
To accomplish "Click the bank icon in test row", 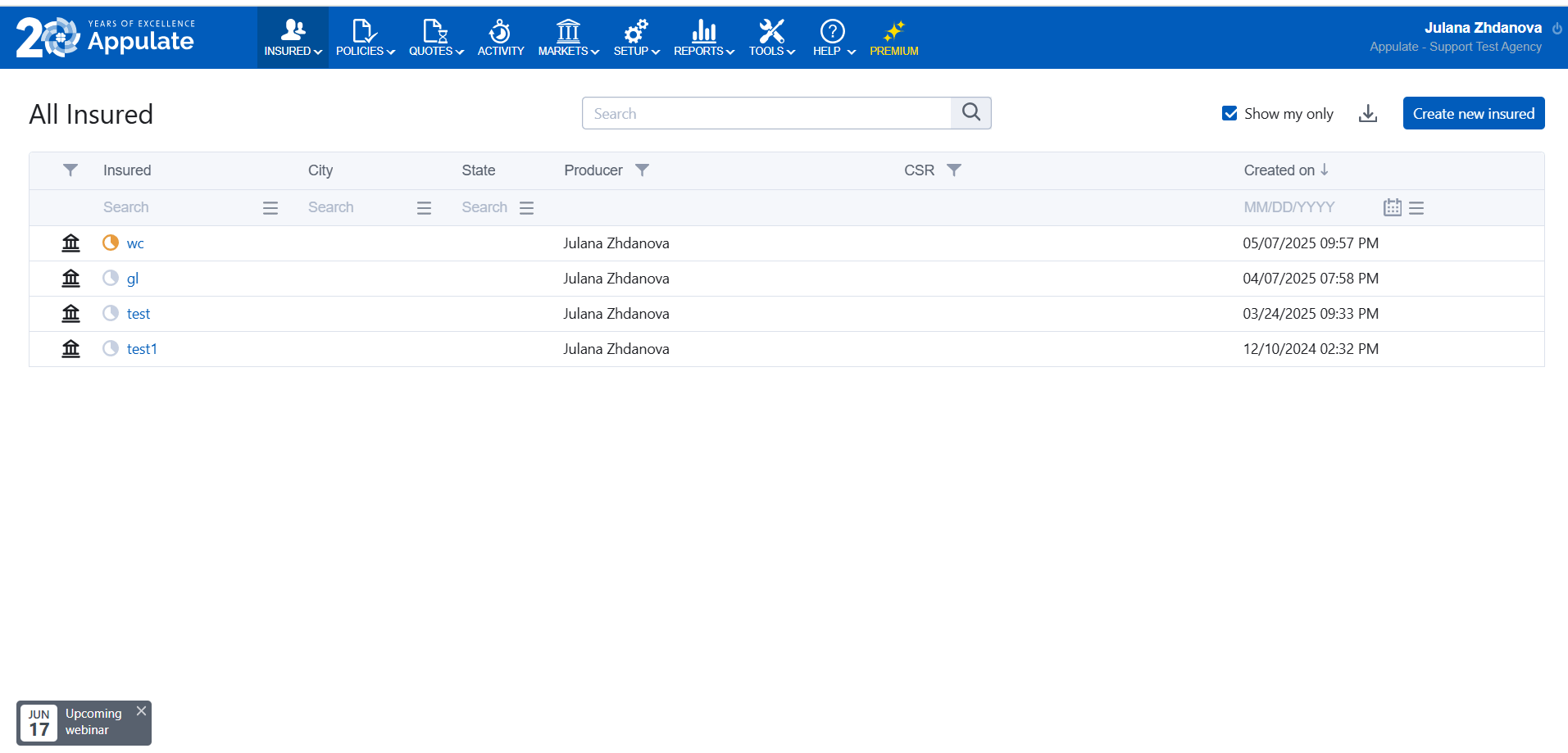I will point(71,313).
